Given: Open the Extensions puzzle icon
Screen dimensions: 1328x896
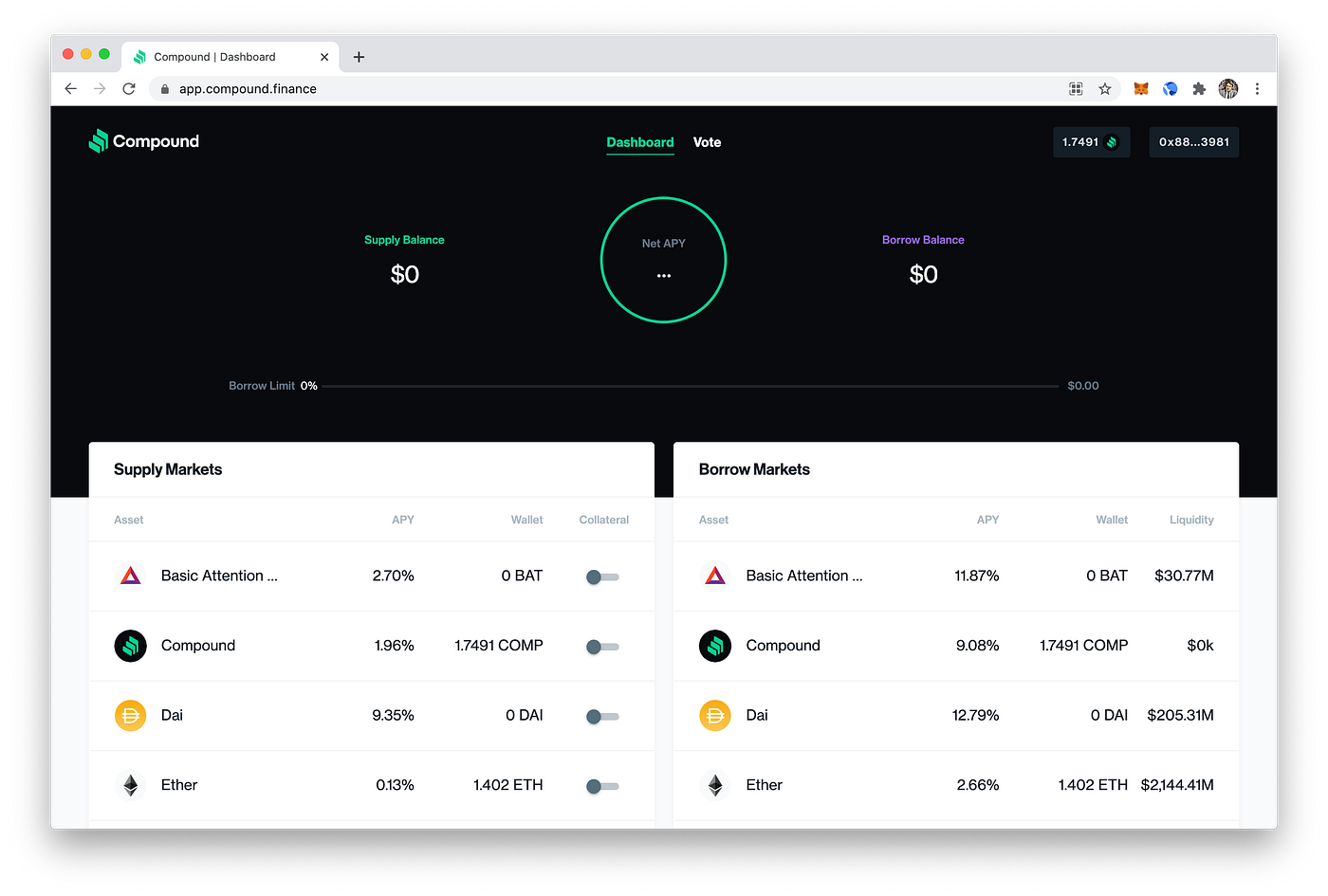Looking at the screenshot, I should pos(1199,88).
